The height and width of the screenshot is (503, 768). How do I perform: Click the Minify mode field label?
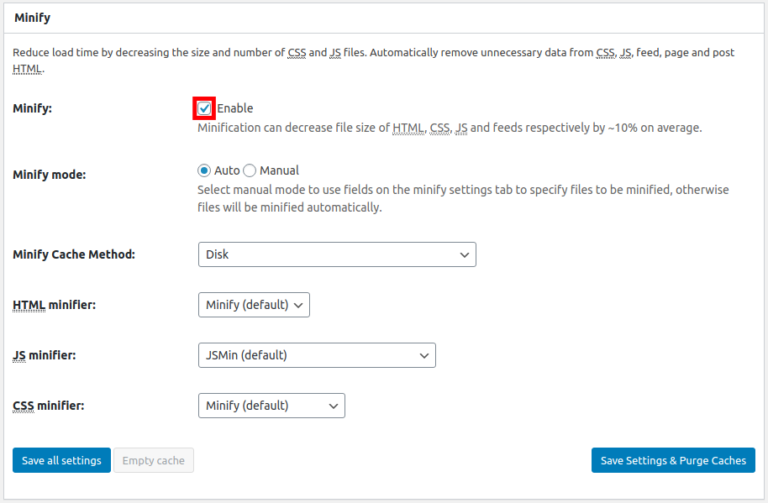click(49, 174)
